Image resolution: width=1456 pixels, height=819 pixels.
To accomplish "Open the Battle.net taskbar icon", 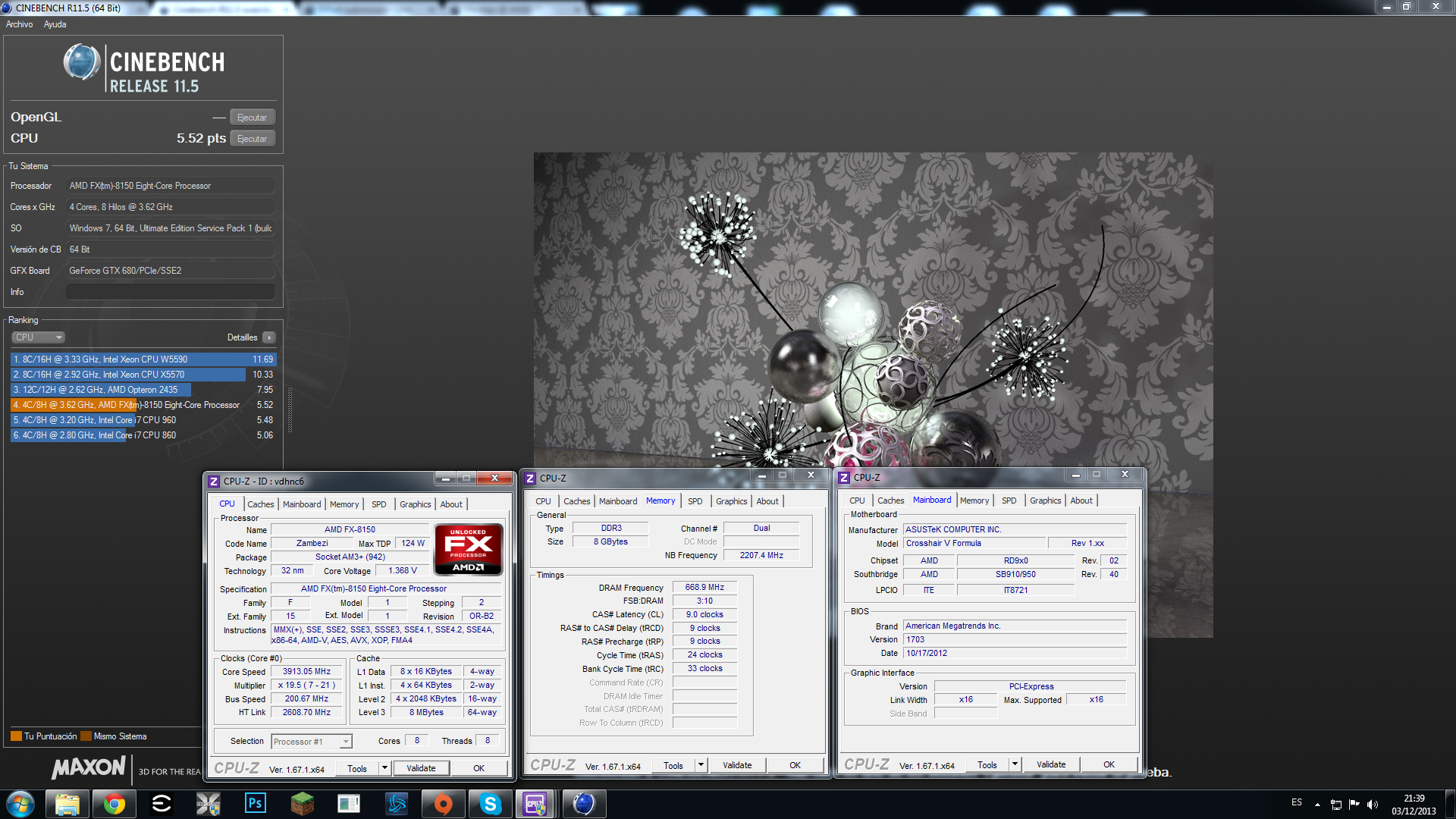I will 397,804.
